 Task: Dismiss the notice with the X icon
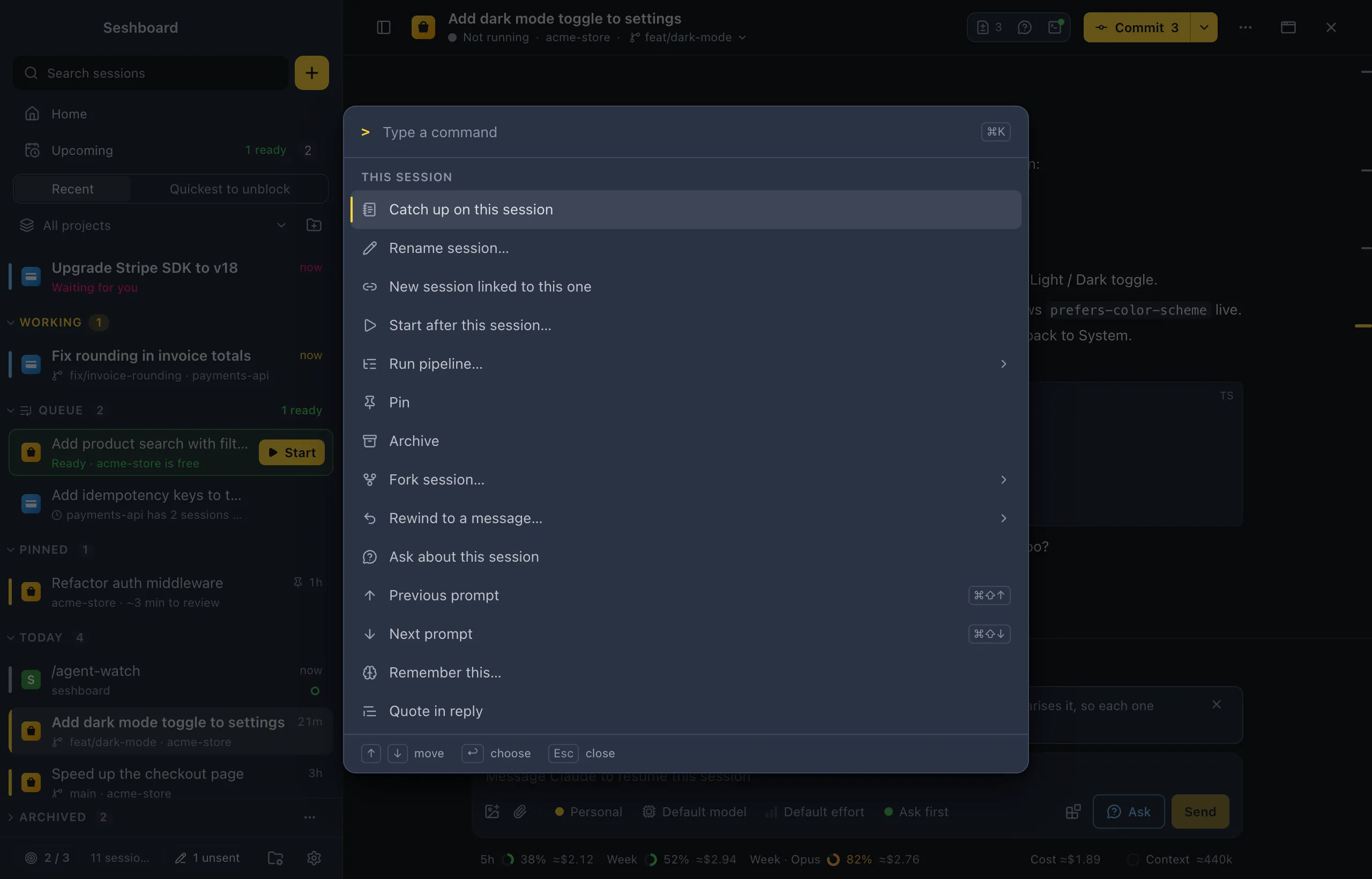coord(1216,704)
